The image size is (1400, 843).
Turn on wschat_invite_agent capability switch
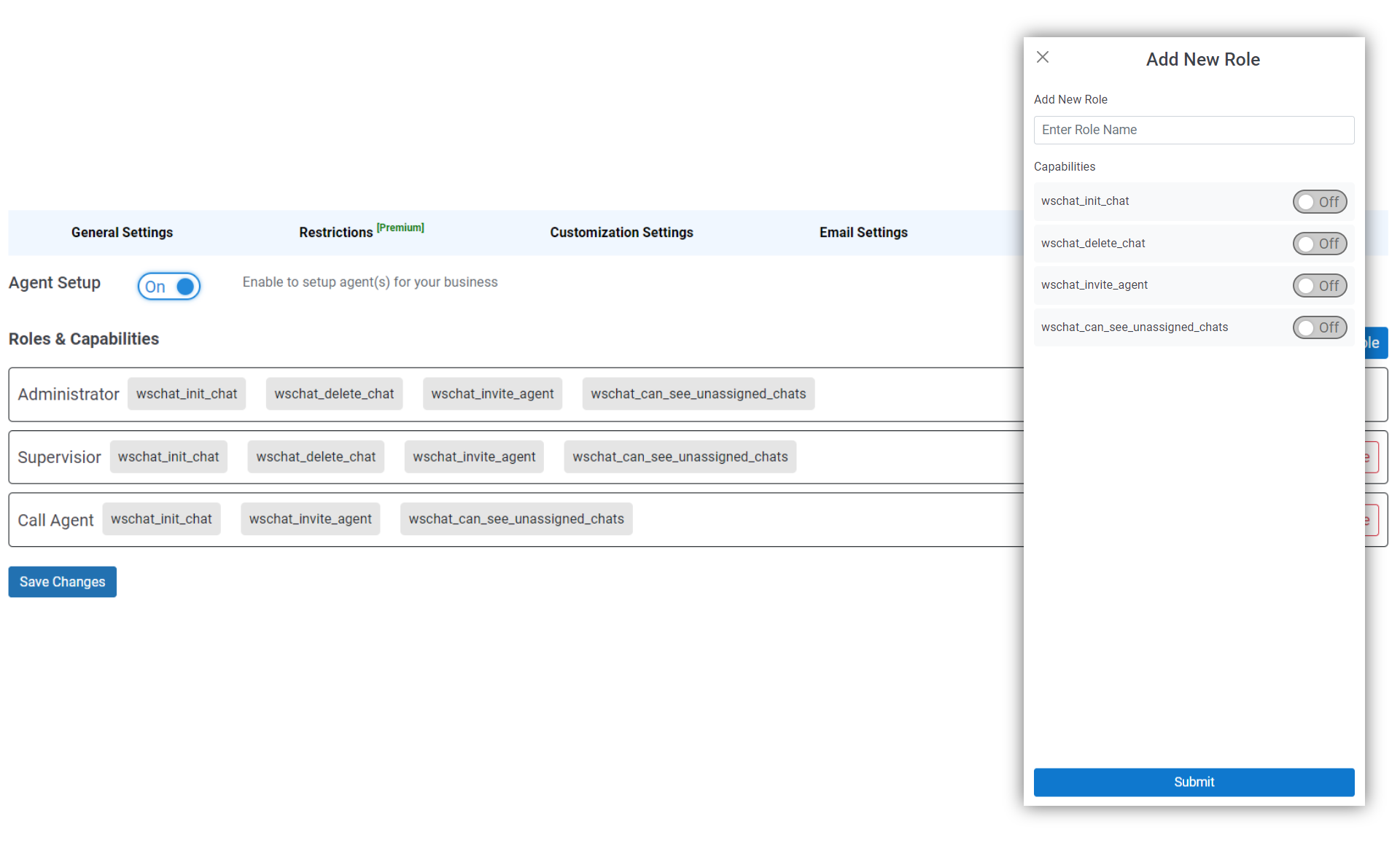click(x=1319, y=286)
